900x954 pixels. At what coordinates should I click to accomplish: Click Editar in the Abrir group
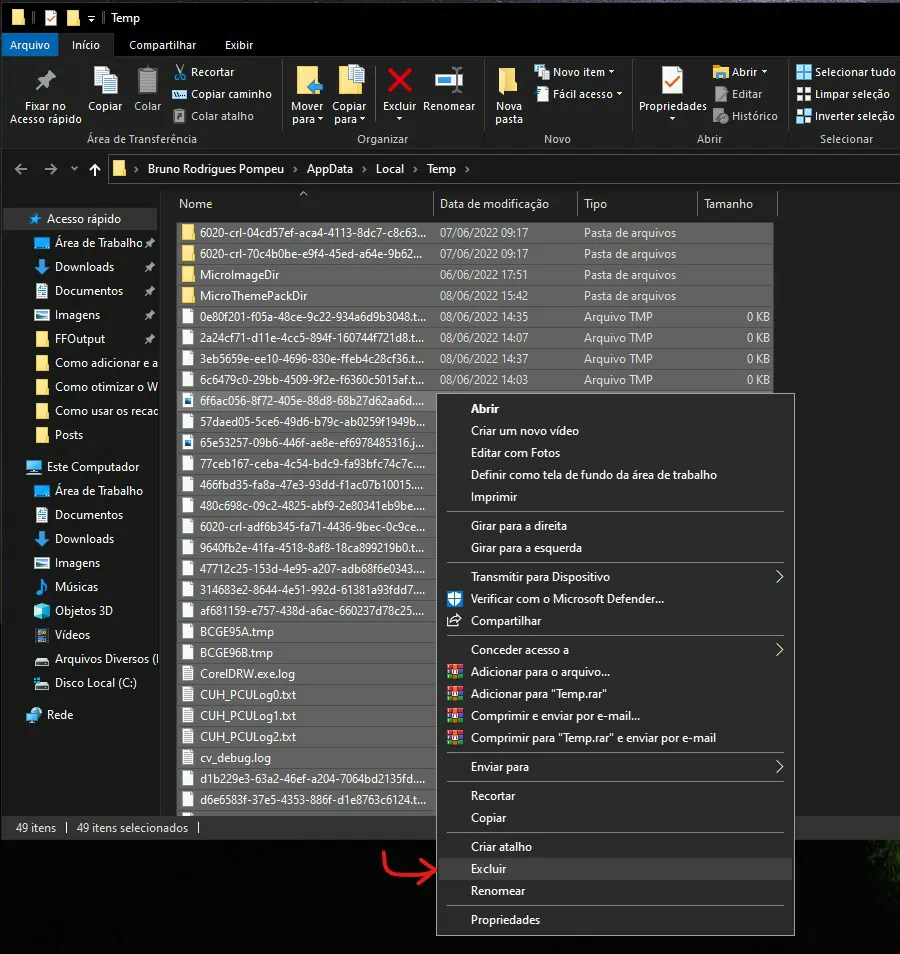pyautogui.click(x=739, y=94)
